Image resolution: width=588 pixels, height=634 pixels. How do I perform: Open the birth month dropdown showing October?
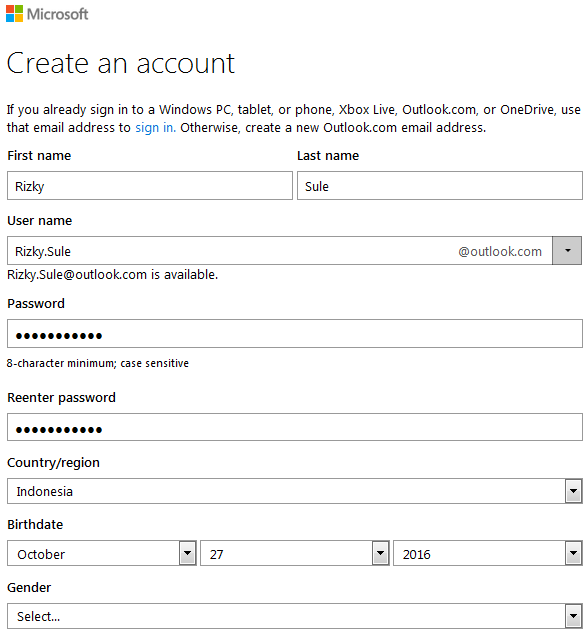102,553
